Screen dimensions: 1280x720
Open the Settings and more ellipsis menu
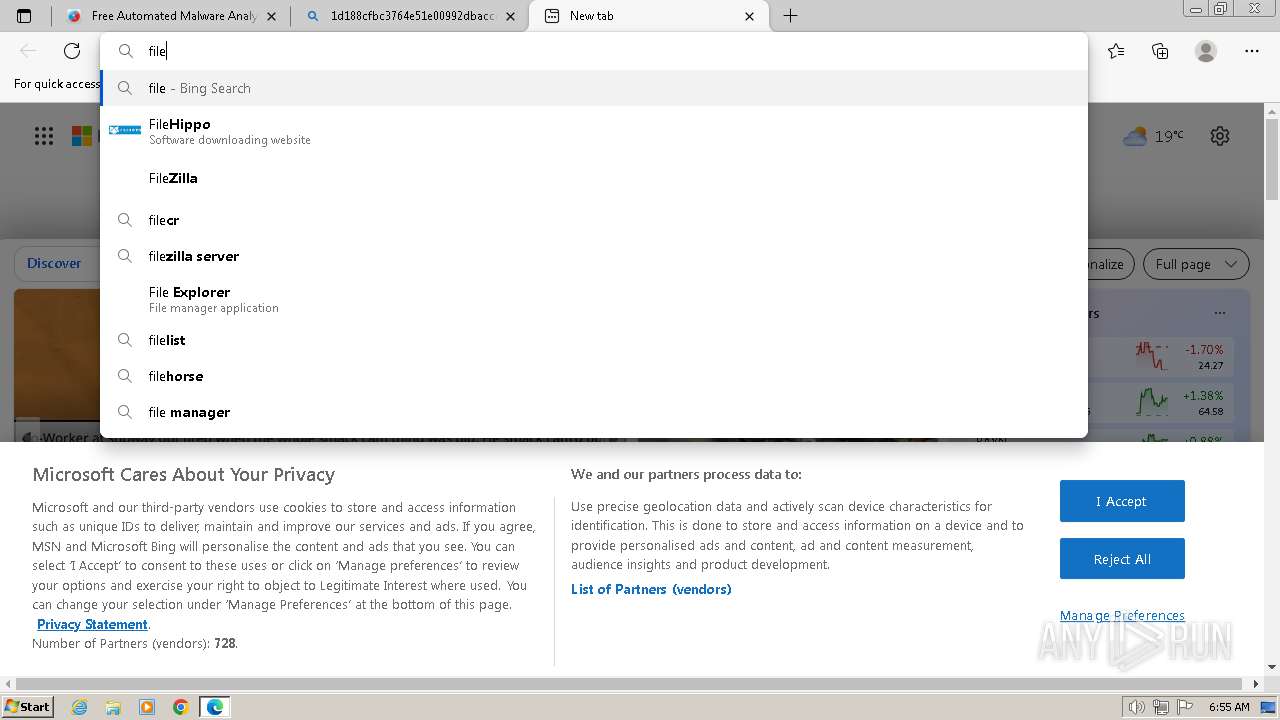[1252, 51]
